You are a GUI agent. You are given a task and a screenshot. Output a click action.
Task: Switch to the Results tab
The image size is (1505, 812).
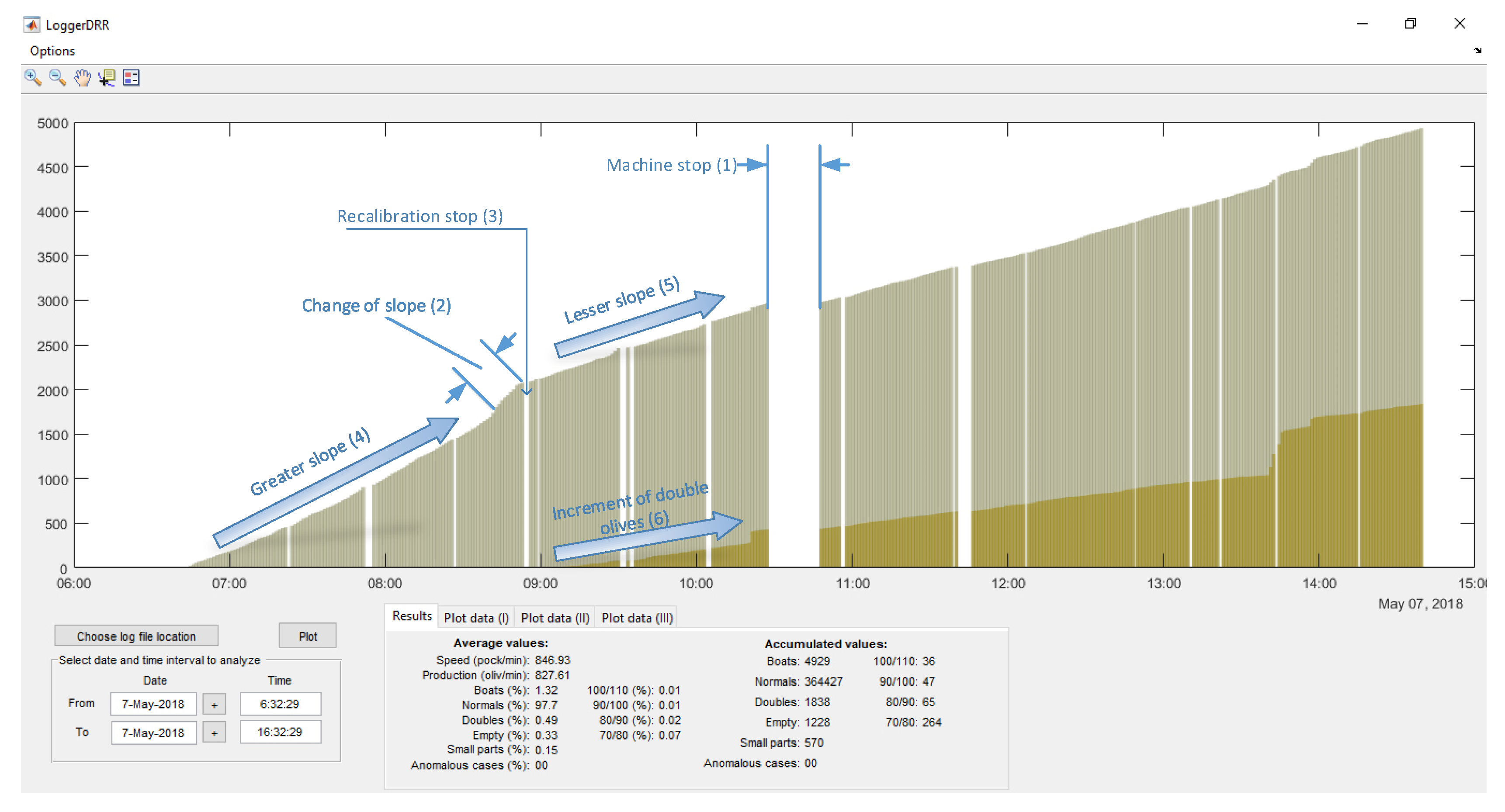(x=412, y=616)
